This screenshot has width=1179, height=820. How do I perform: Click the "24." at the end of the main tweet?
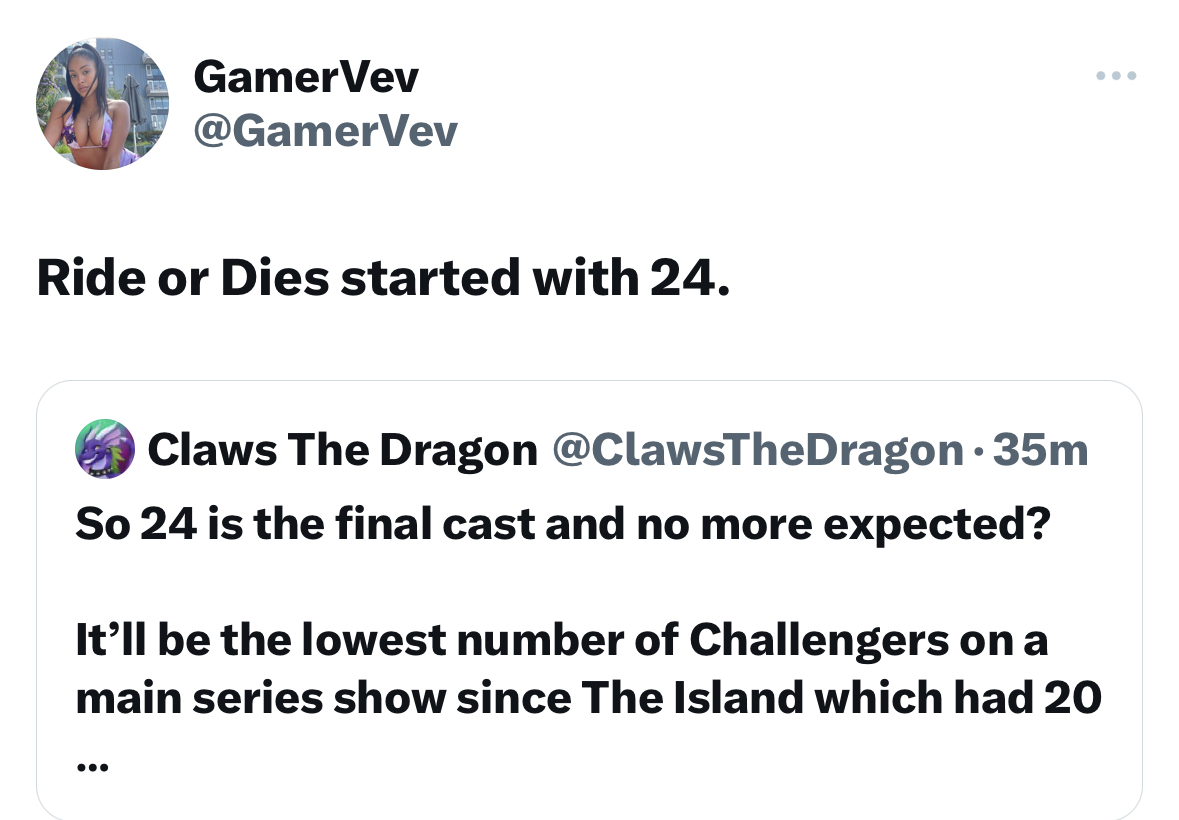click(x=690, y=277)
